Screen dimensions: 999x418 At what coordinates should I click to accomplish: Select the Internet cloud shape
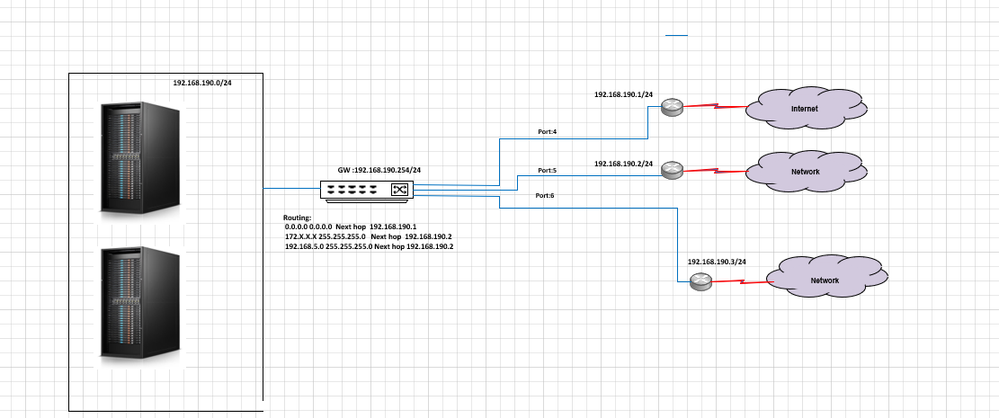[x=806, y=109]
